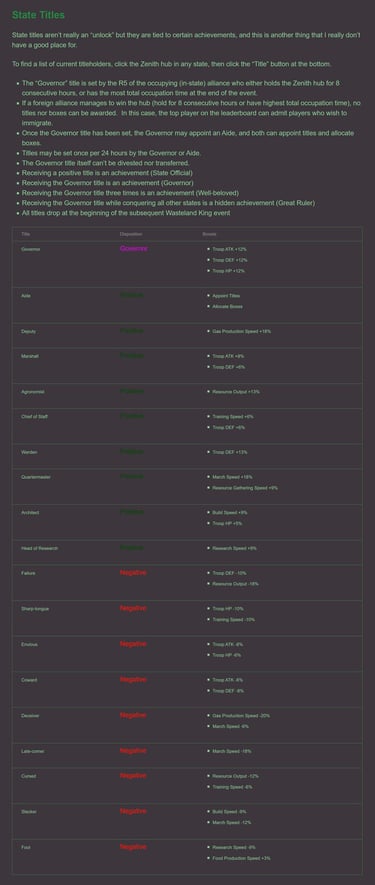The image size is (375, 885).
Task: Select the Aide title cell
Action: click(25, 296)
